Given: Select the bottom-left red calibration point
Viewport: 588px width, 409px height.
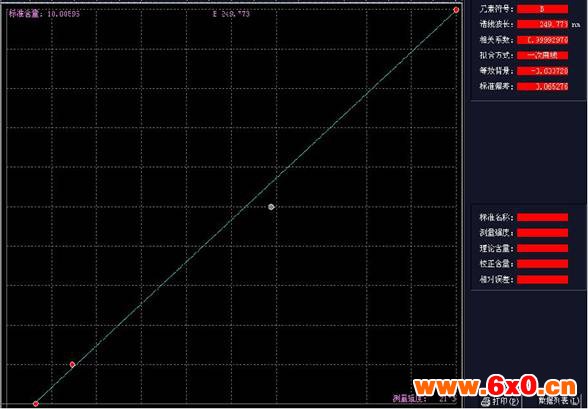Looking at the screenshot, I should coord(36,404).
